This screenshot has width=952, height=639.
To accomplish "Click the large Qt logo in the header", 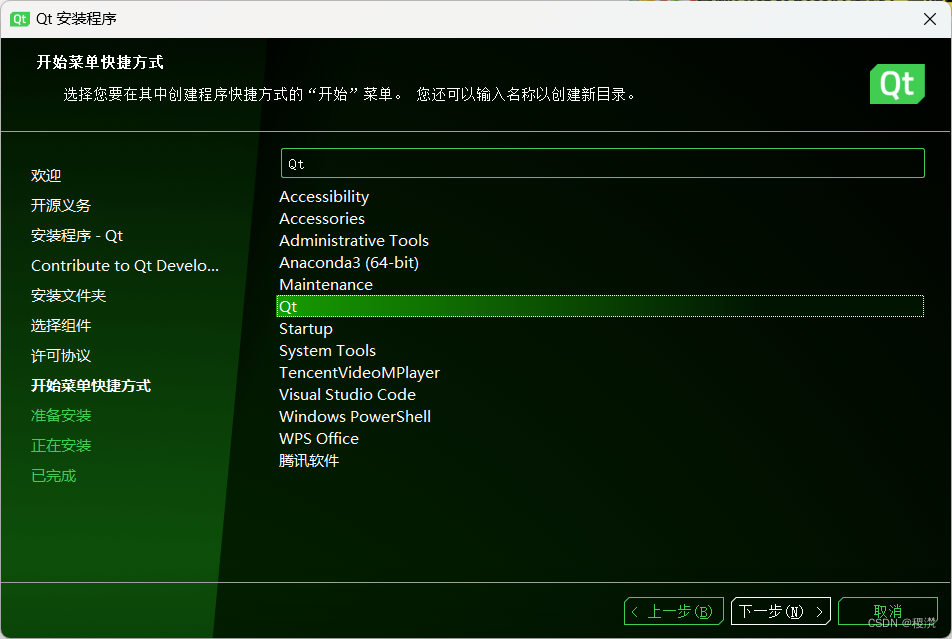I will pyautogui.click(x=897, y=84).
